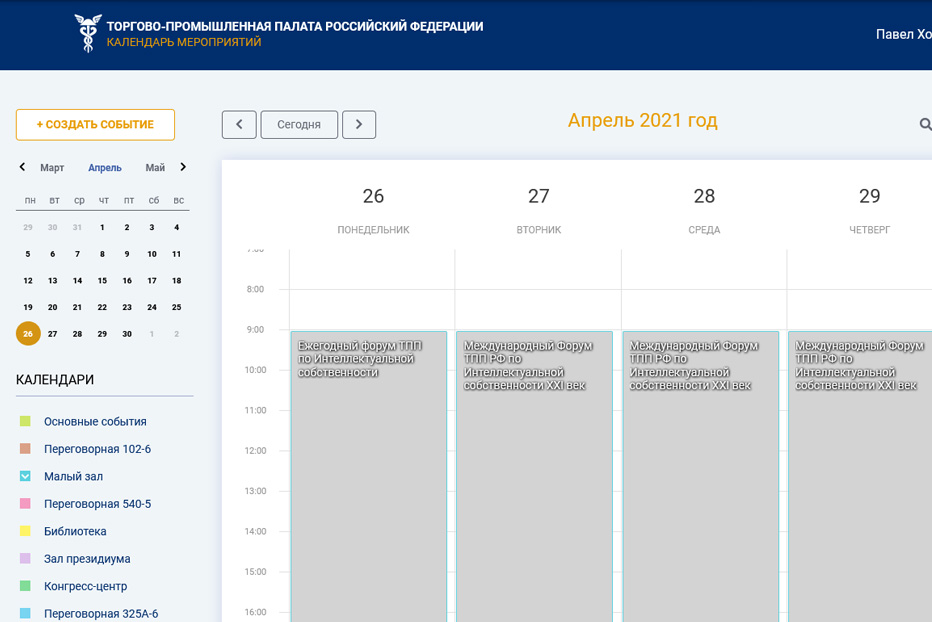Click the Сегодня button
Screen dimensions: 932x622
[x=299, y=124]
